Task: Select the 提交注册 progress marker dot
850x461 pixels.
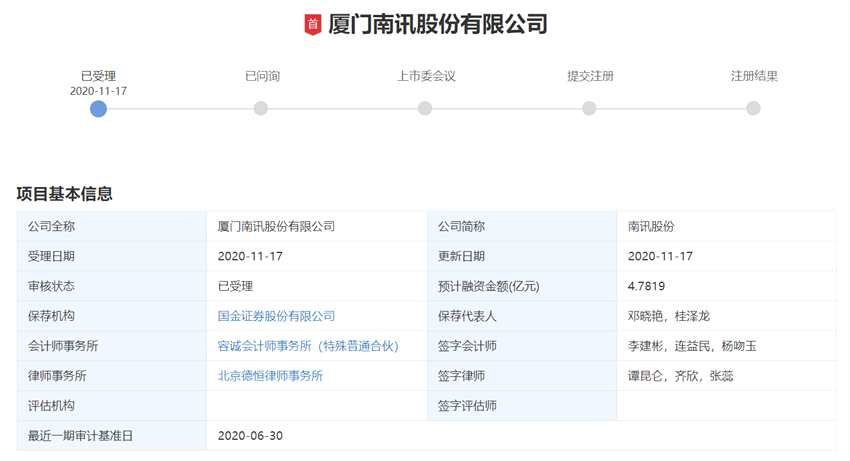Action: pyautogui.click(x=589, y=108)
